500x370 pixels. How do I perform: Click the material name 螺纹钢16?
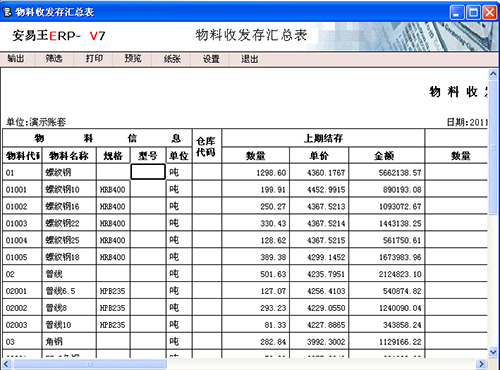tap(62, 207)
